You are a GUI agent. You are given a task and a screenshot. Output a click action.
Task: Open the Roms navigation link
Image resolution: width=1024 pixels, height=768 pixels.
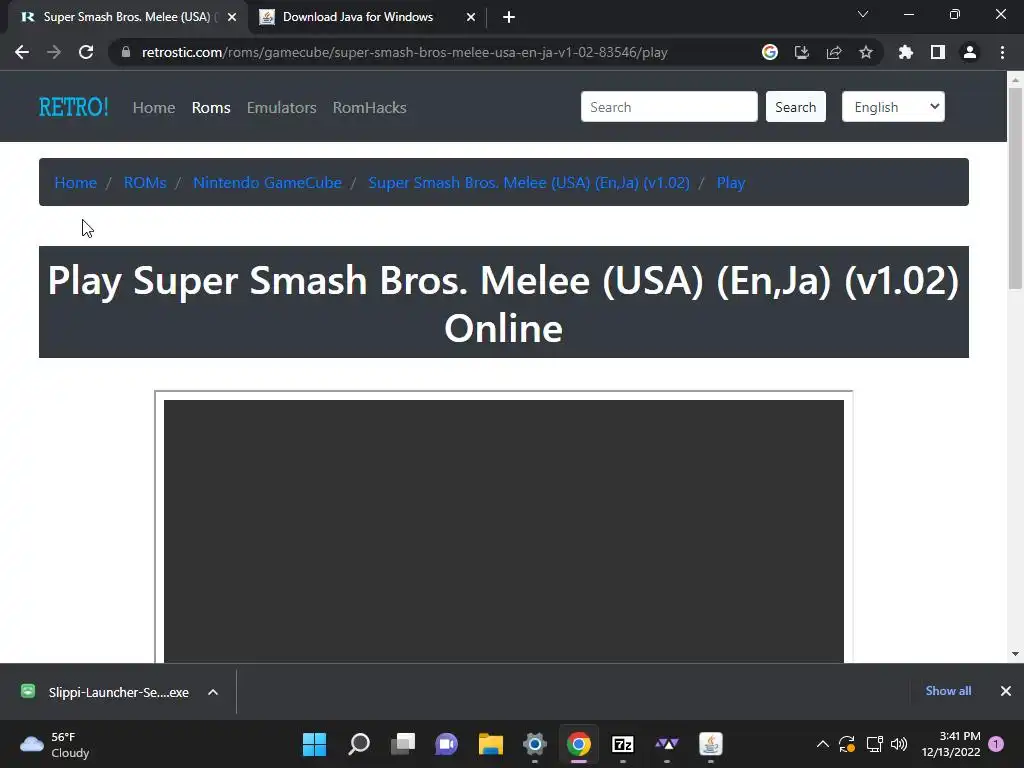[211, 107]
